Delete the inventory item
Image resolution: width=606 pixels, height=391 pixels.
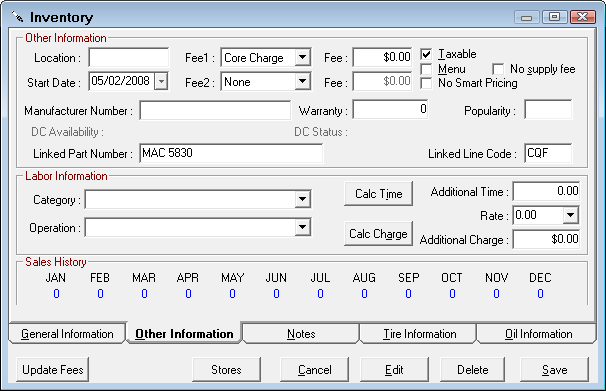472,370
